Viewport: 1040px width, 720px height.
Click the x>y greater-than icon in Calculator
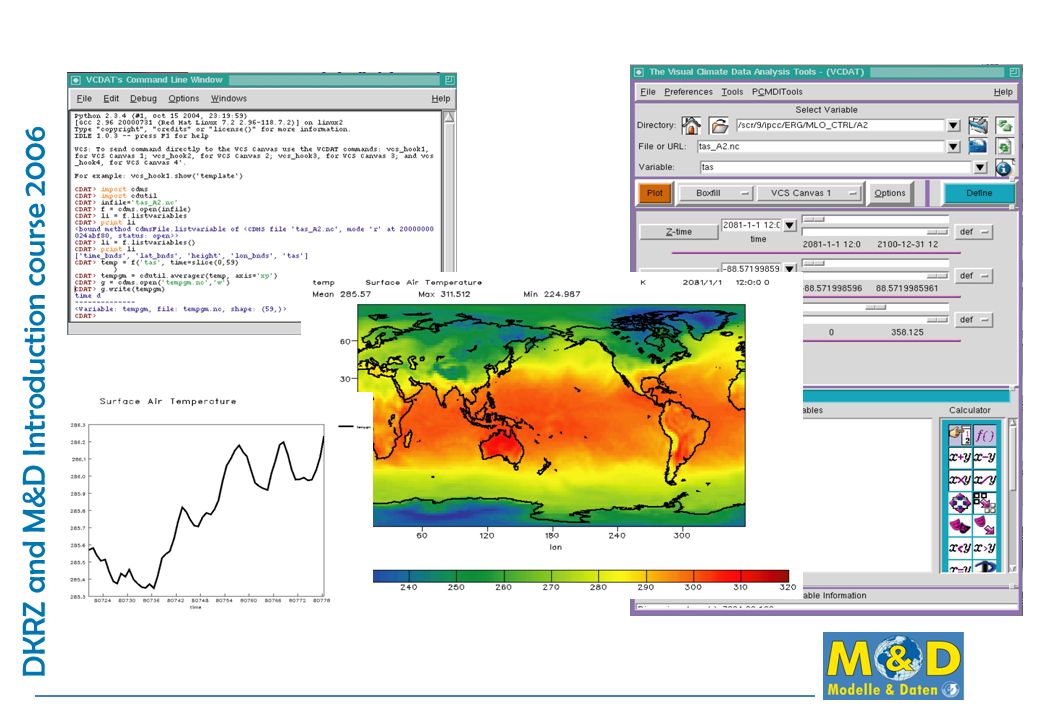tap(984, 548)
